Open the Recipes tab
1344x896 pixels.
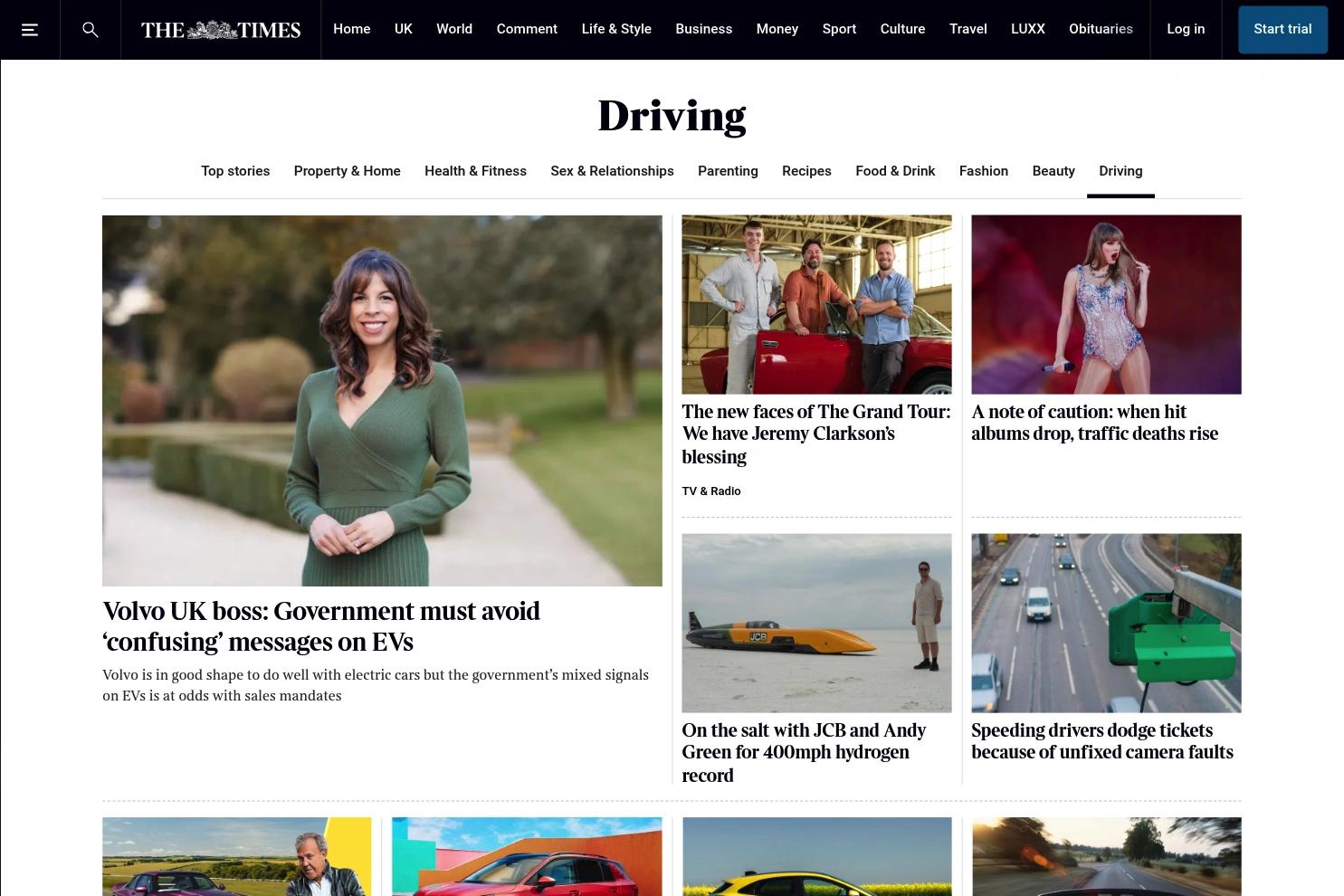coord(806,171)
